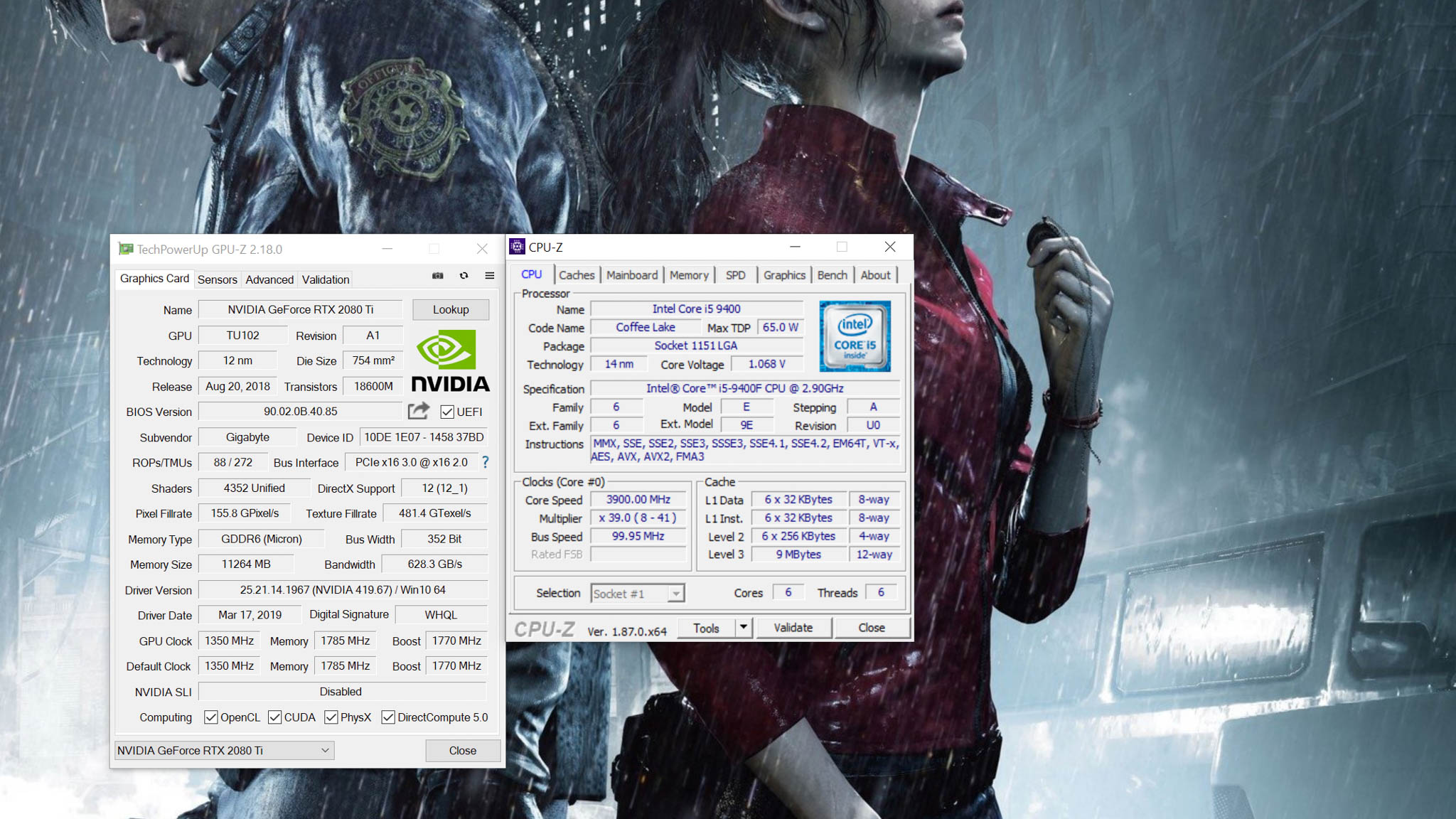Open the Memory tab in CPU-Z

(689, 275)
